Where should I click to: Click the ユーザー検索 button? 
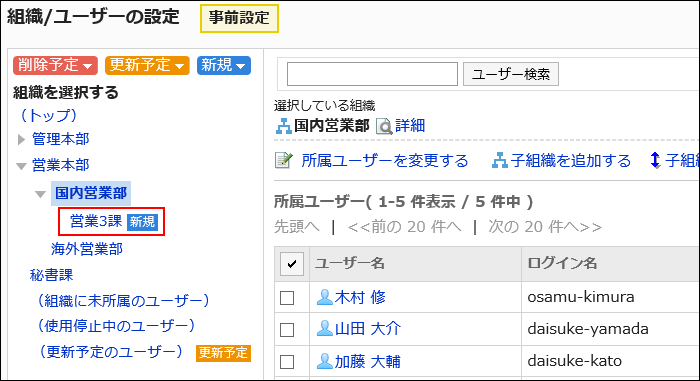tap(511, 74)
